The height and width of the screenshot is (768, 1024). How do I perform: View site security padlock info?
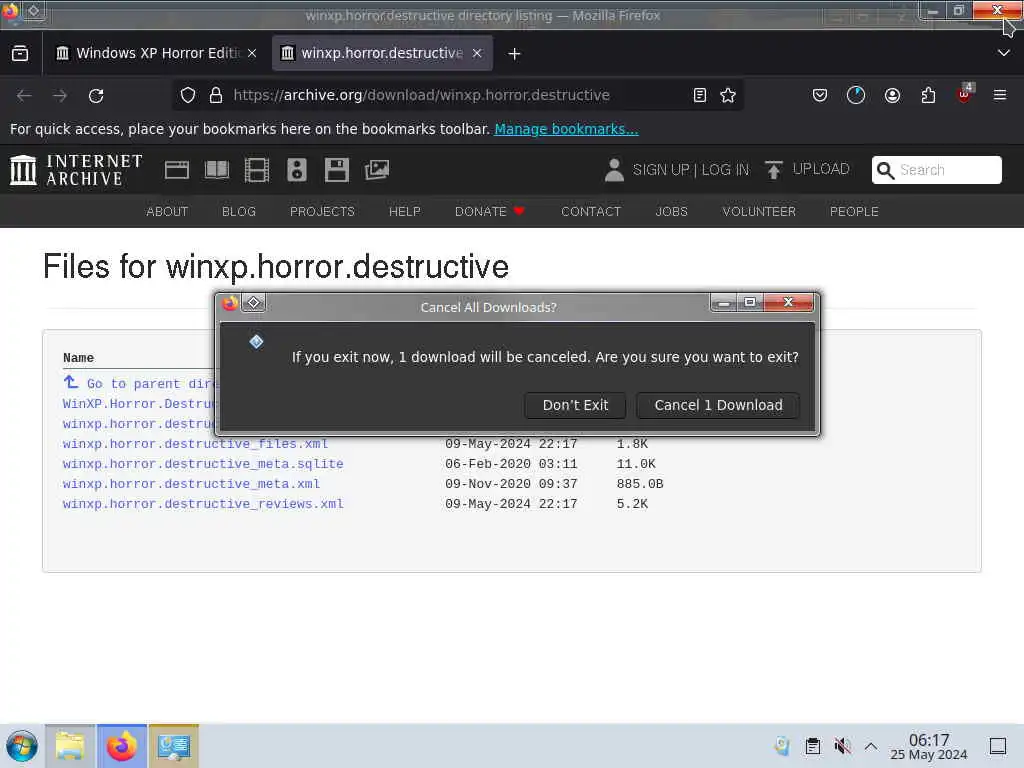coord(216,95)
